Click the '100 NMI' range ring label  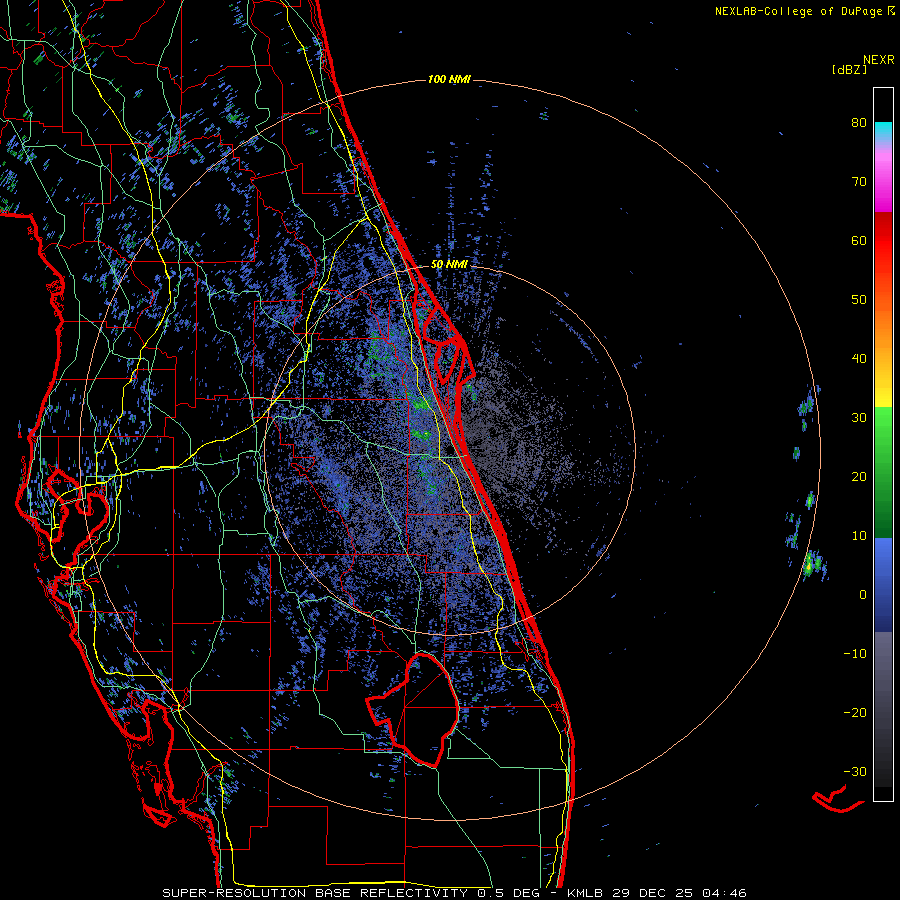pos(449,79)
